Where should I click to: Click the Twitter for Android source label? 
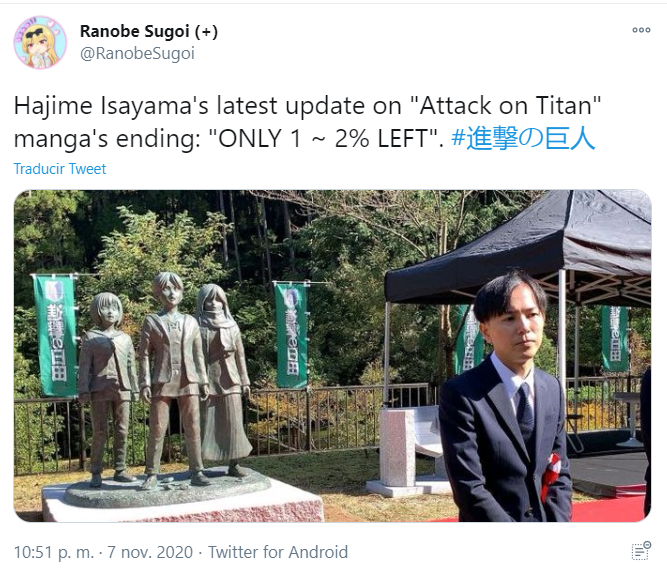[x=278, y=552]
